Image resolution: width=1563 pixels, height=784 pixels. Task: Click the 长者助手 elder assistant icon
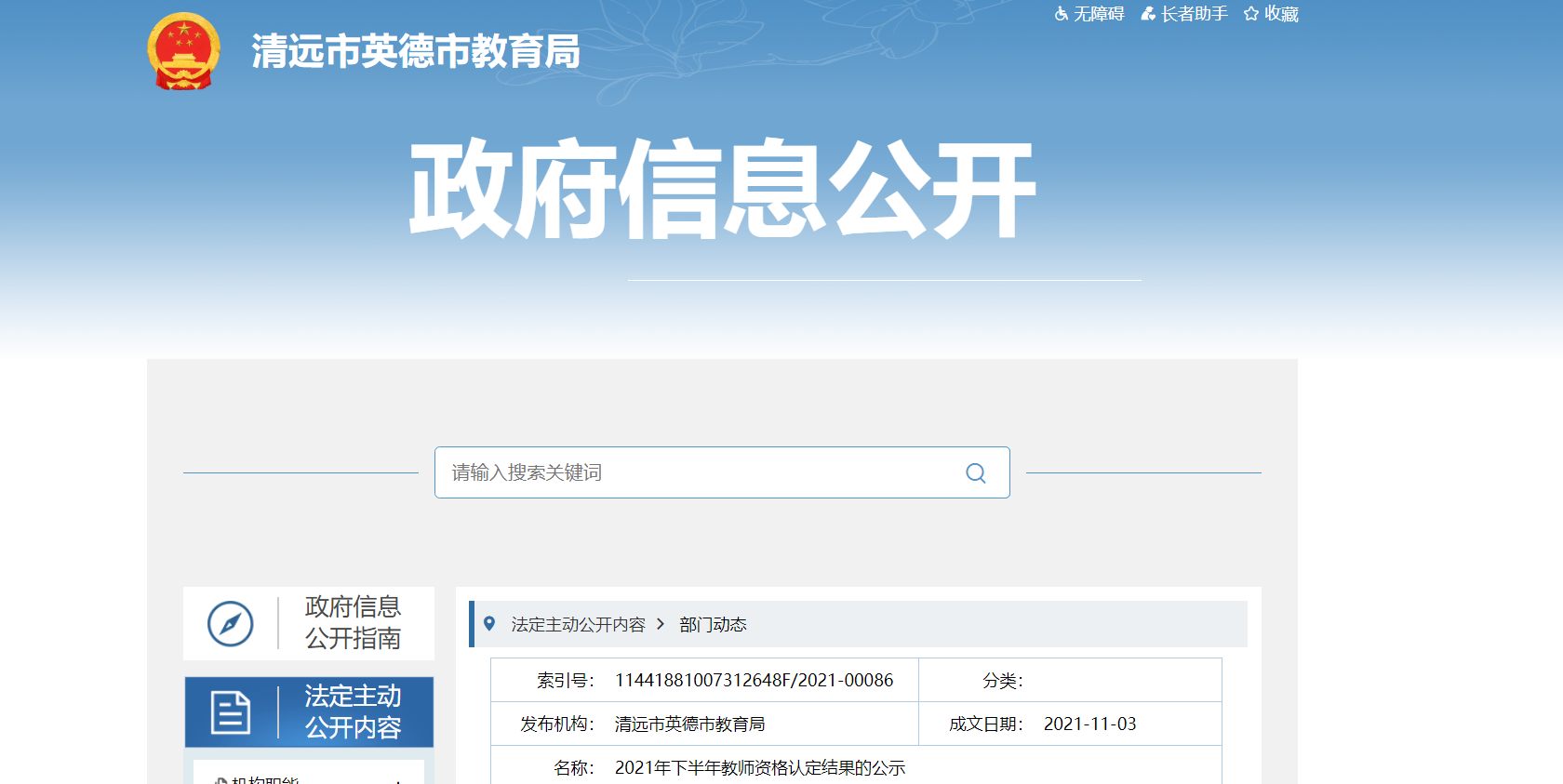click(1148, 14)
